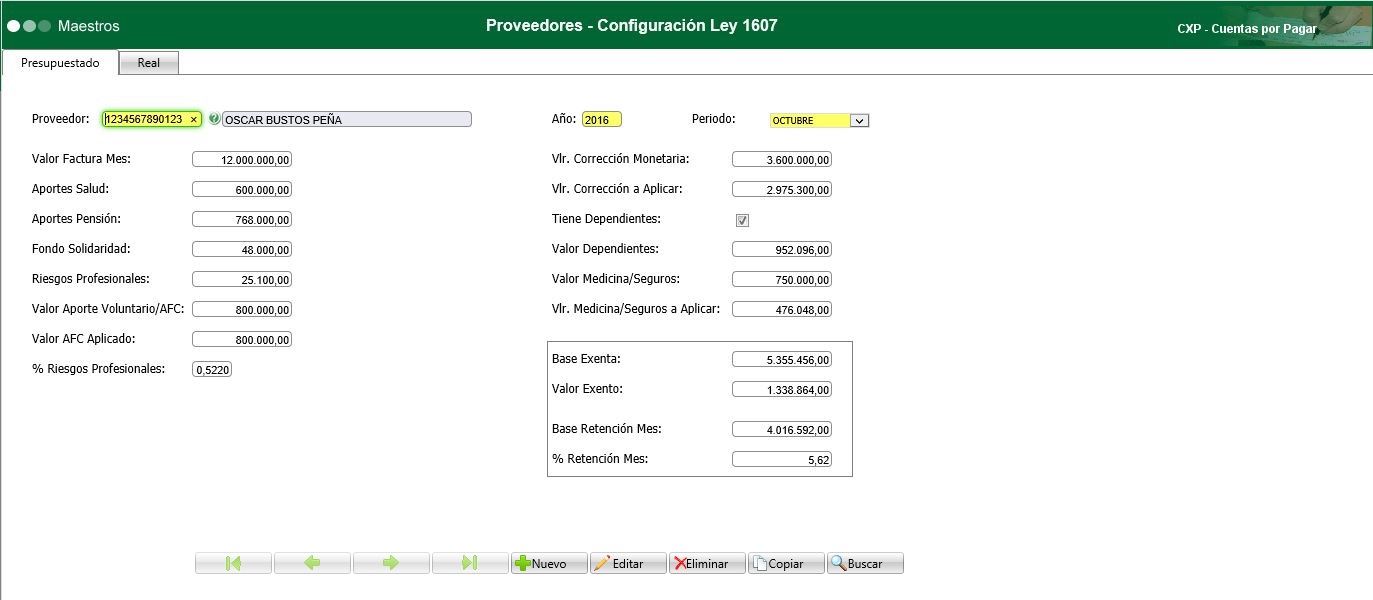Click the previous-record green arrow icon

(x=312, y=562)
